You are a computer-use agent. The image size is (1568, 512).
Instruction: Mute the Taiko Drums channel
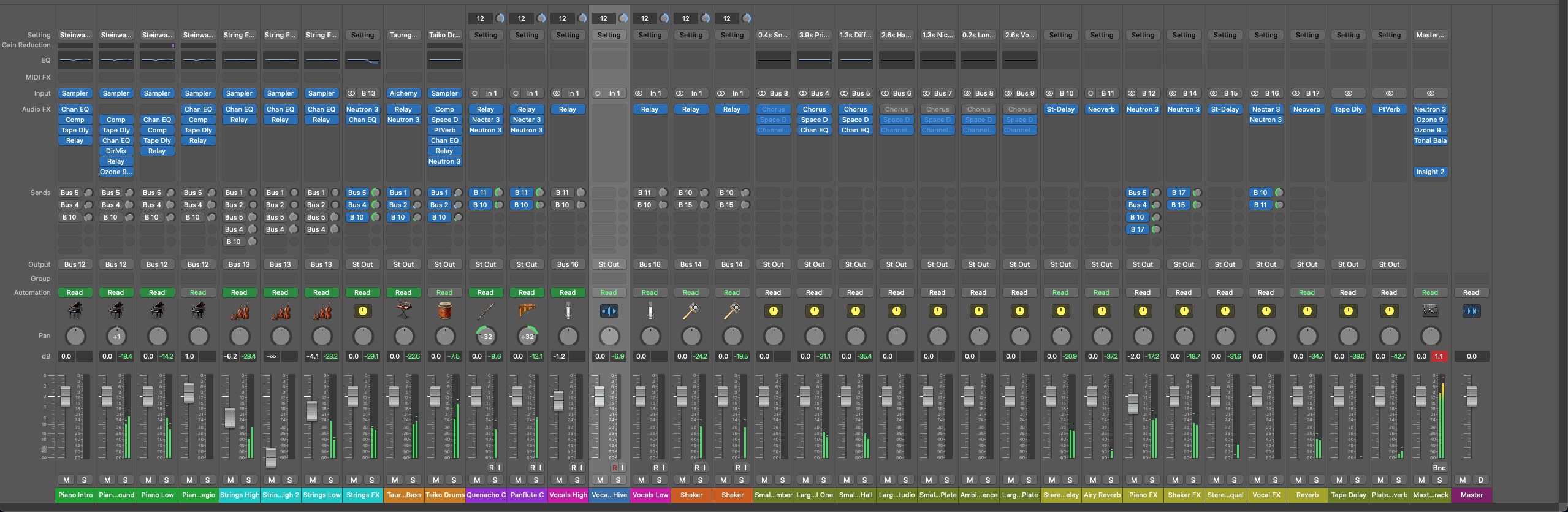[436, 480]
